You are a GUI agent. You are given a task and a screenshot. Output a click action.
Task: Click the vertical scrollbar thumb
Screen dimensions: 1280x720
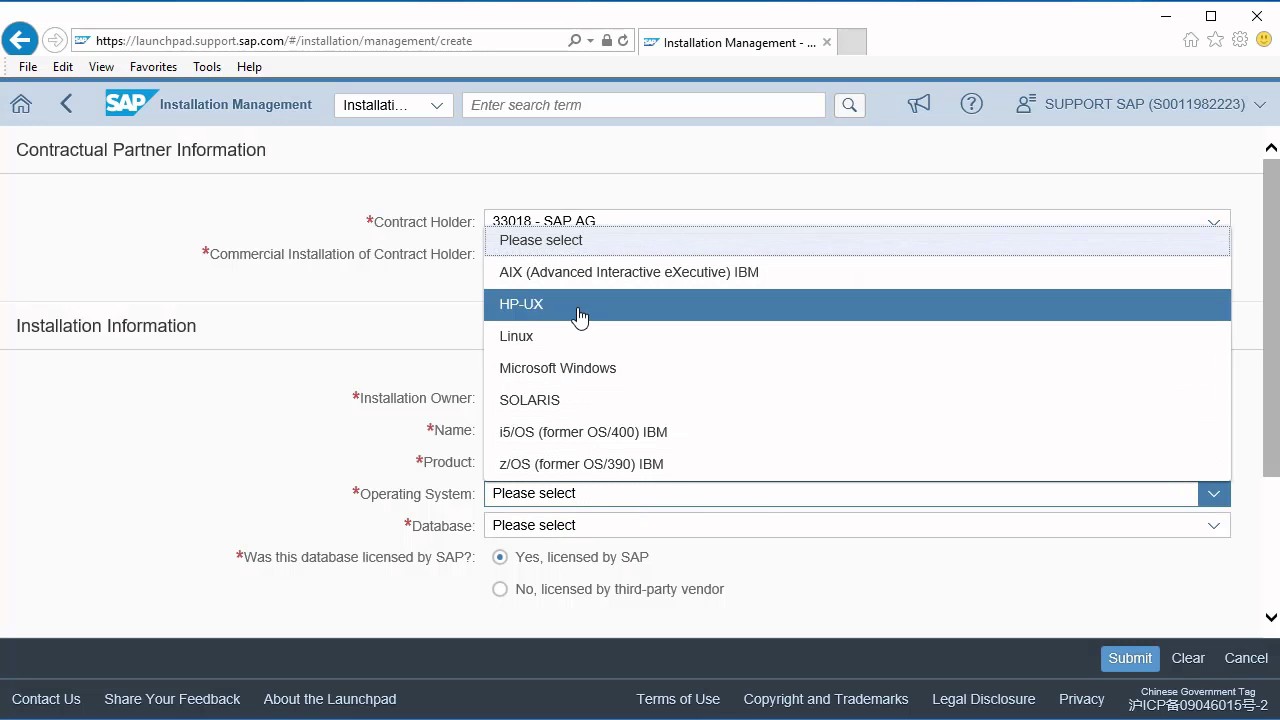click(x=1271, y=318)
